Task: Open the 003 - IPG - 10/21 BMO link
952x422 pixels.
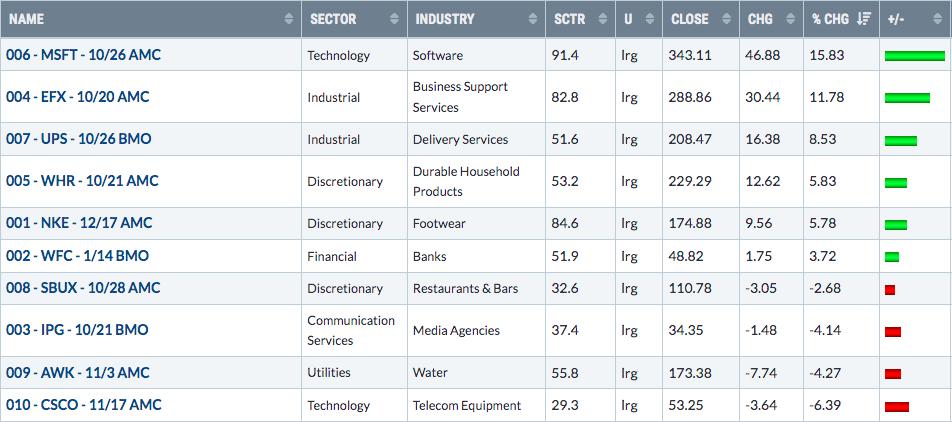Action: (77, 330)
